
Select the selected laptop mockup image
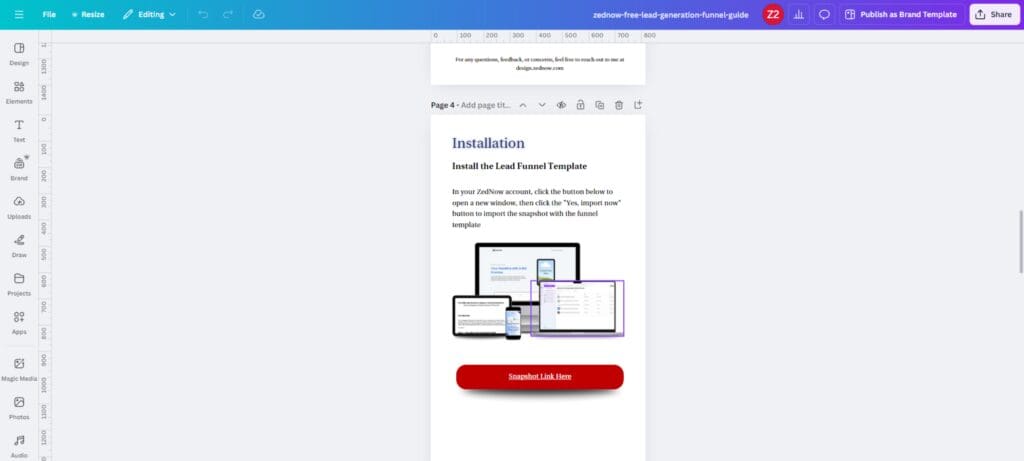coord(577,308)
